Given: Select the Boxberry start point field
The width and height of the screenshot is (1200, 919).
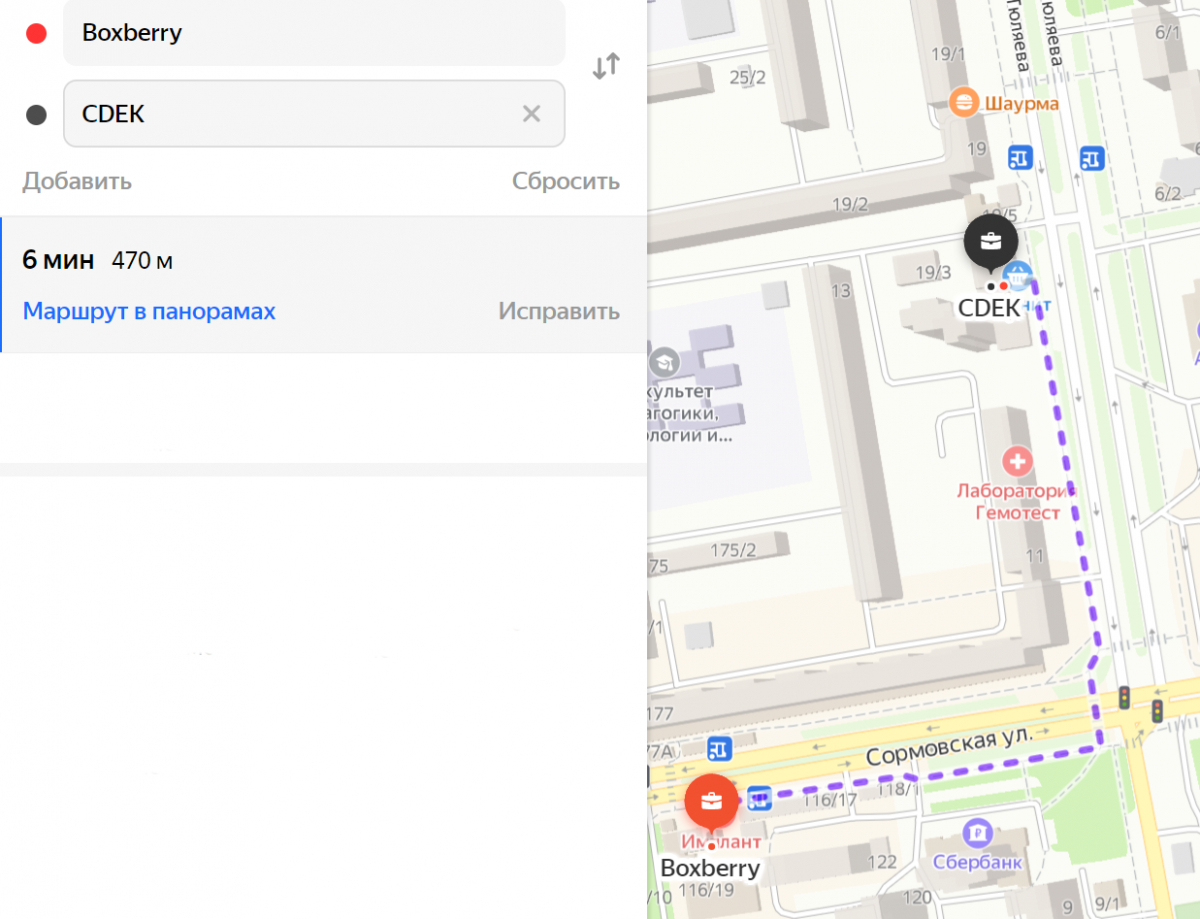Looking at the screenshot, I should click(x=314, y=33).
